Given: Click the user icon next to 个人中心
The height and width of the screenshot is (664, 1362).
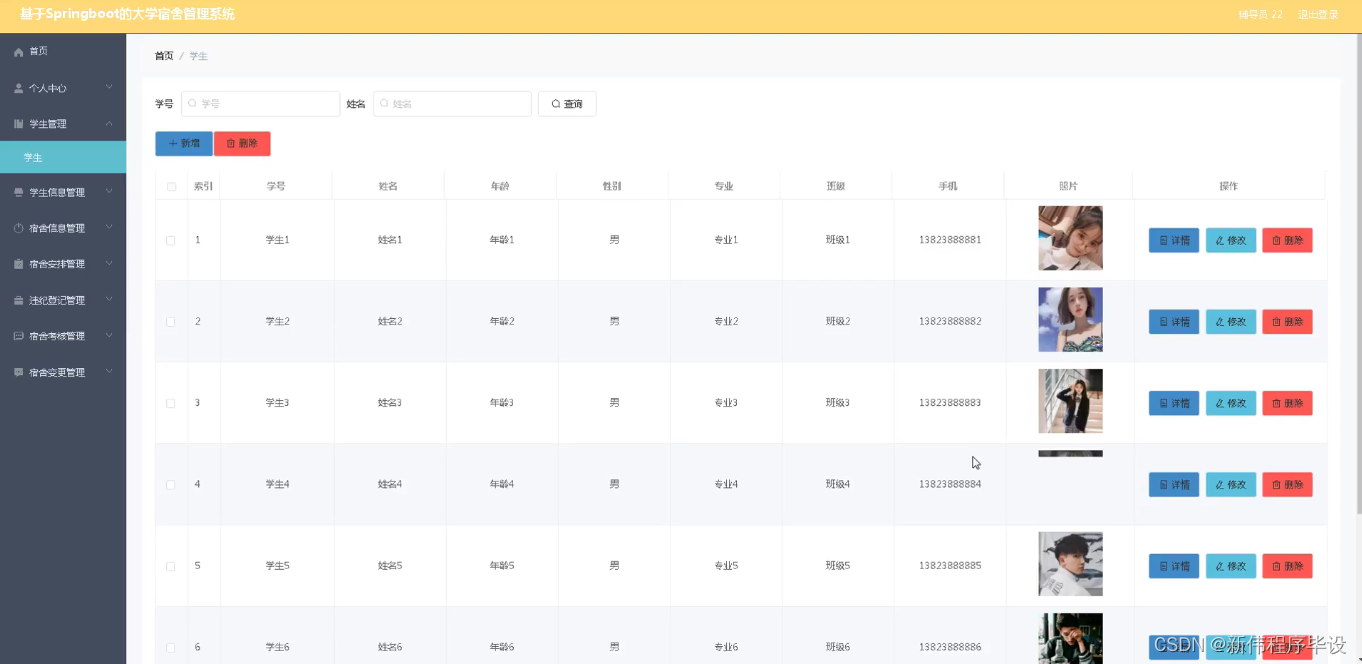Looking at the screenshot, I should coord(17,87).
